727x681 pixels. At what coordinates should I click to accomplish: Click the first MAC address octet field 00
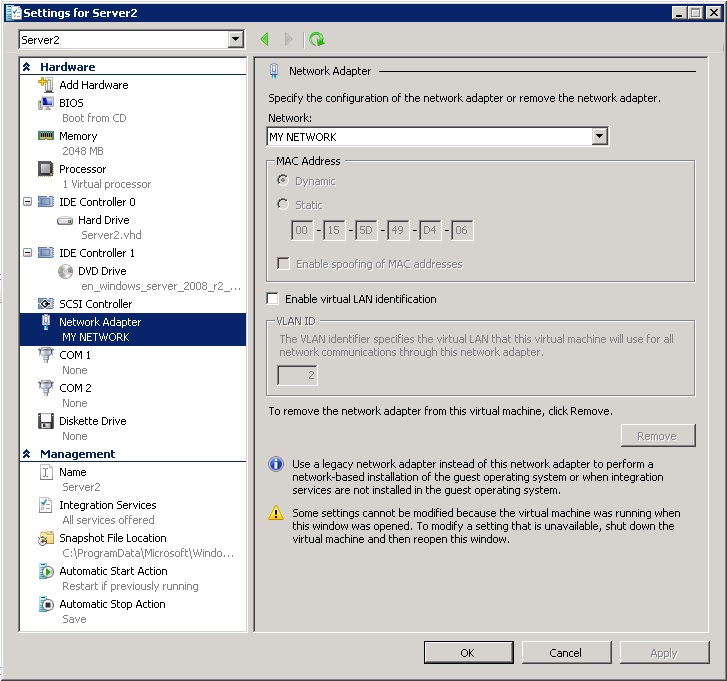pos(302,230)
